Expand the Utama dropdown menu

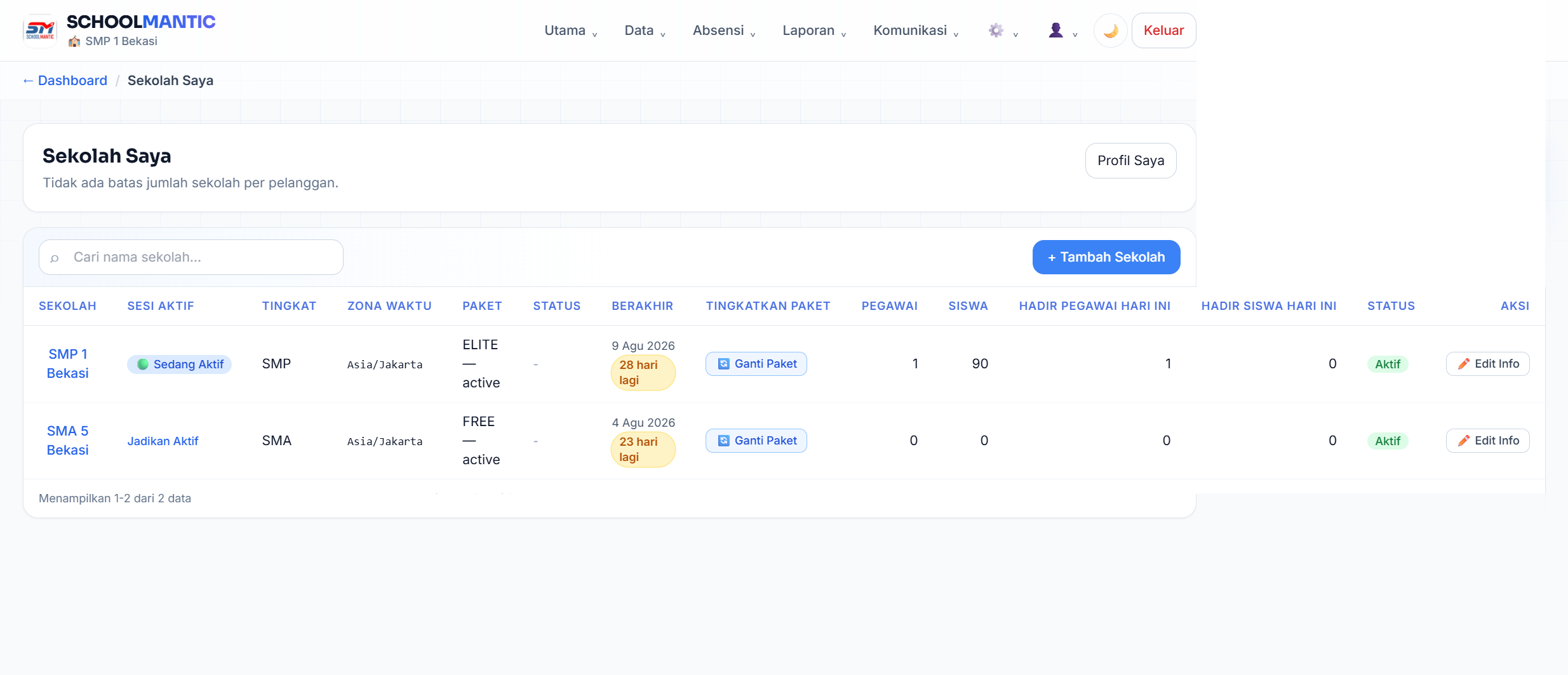click(x=570, y=30)
